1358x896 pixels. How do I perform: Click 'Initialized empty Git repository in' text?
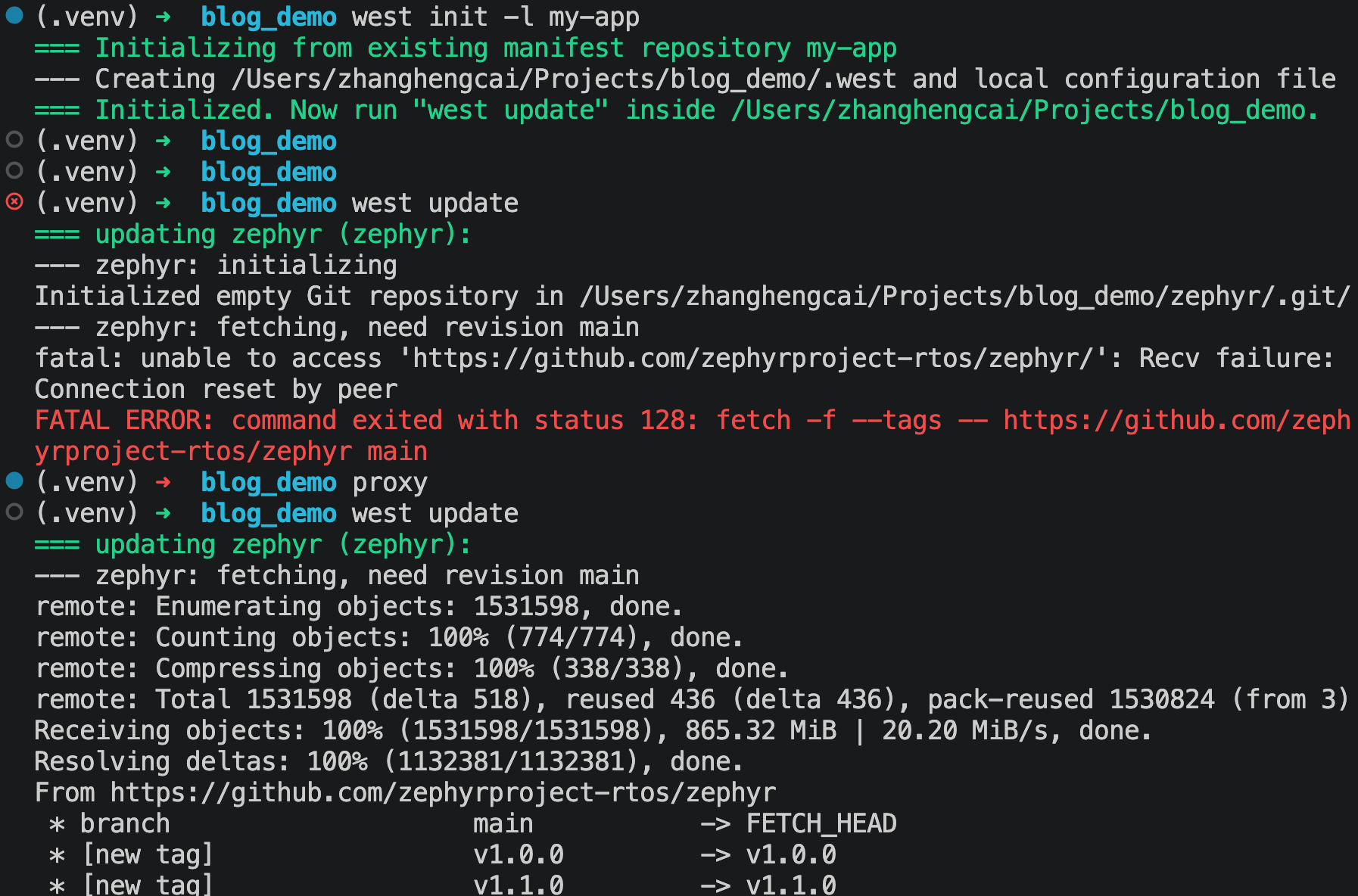[x=299, y=296]
